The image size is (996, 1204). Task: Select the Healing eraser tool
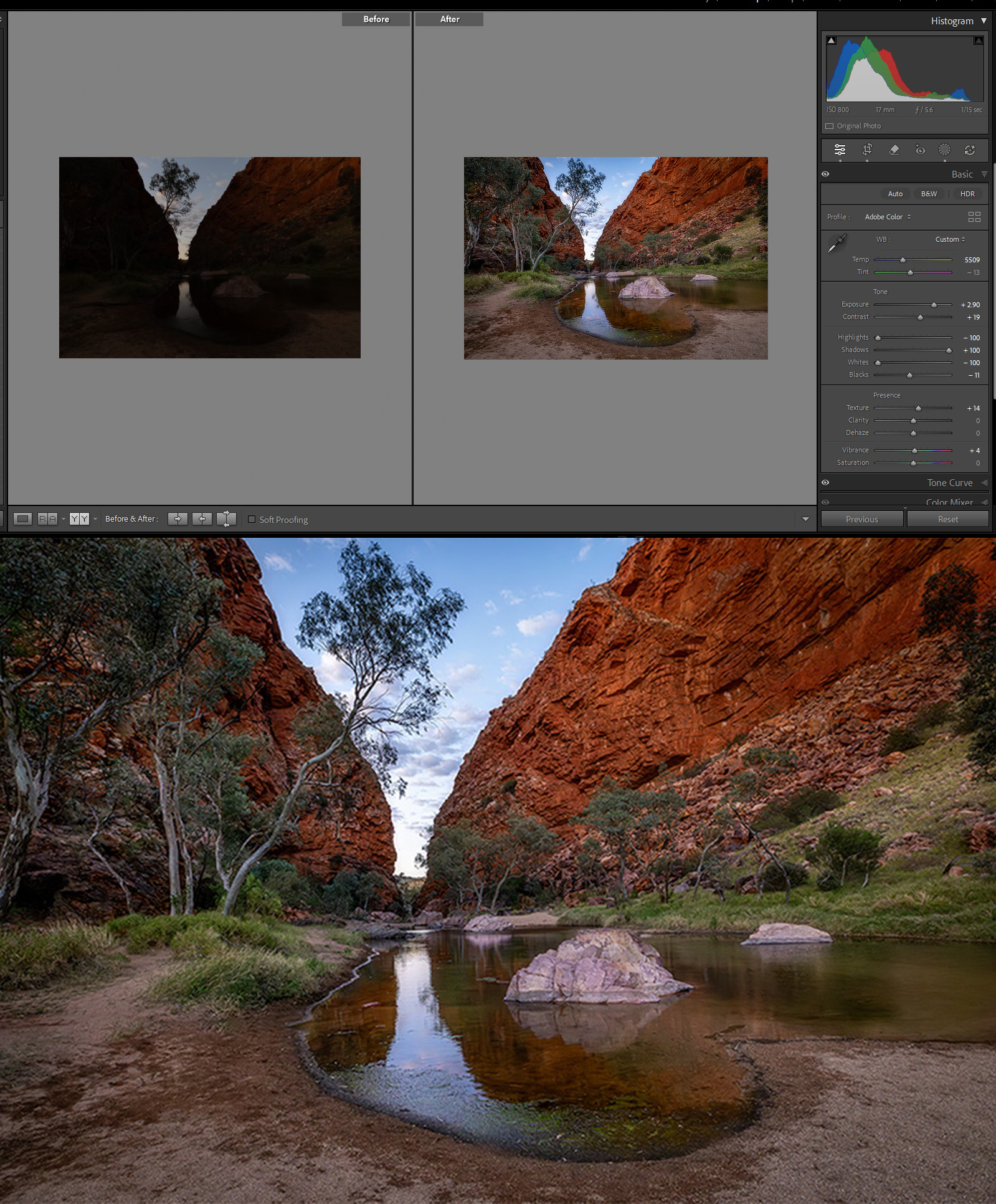(x=893, y=150)
